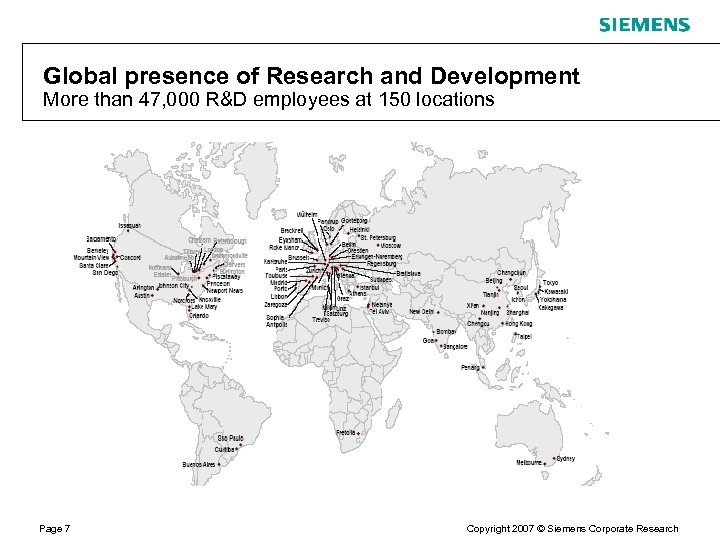Click the 'Zaragoza' map label

click(276, 304)
